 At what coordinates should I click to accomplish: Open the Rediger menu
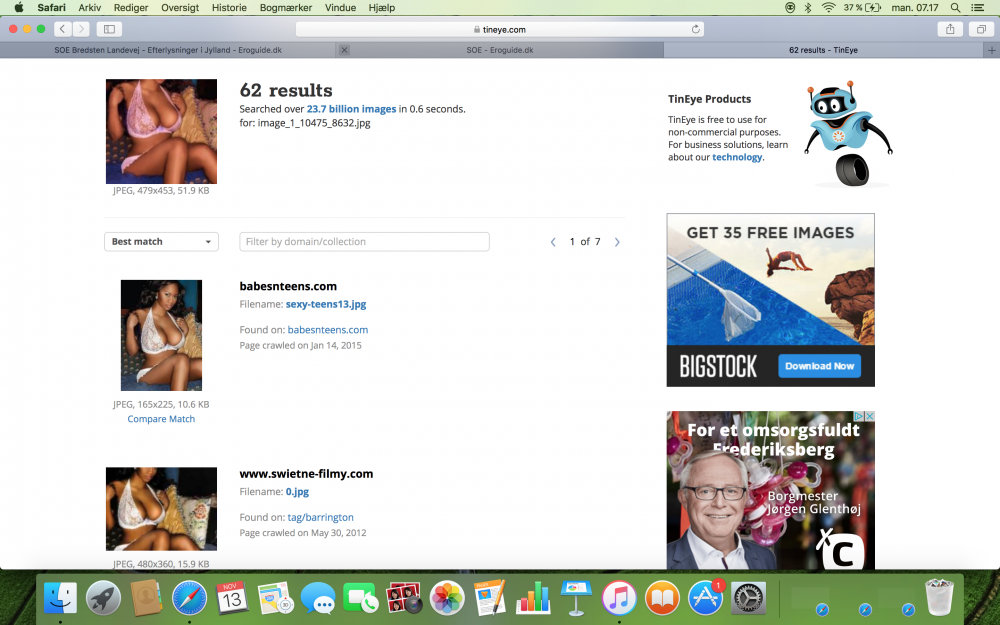[131, 8]
